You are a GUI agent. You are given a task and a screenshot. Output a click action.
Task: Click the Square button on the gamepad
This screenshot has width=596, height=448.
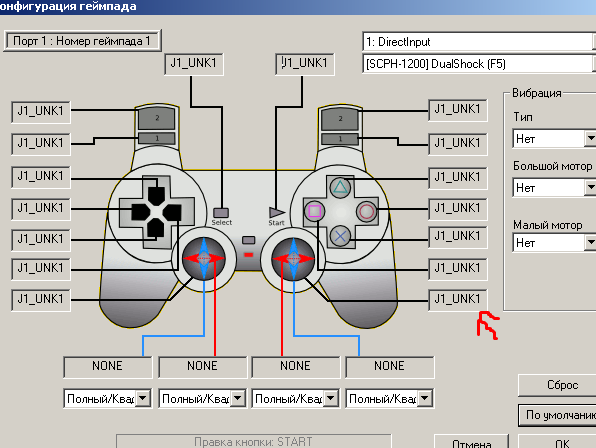315,211
